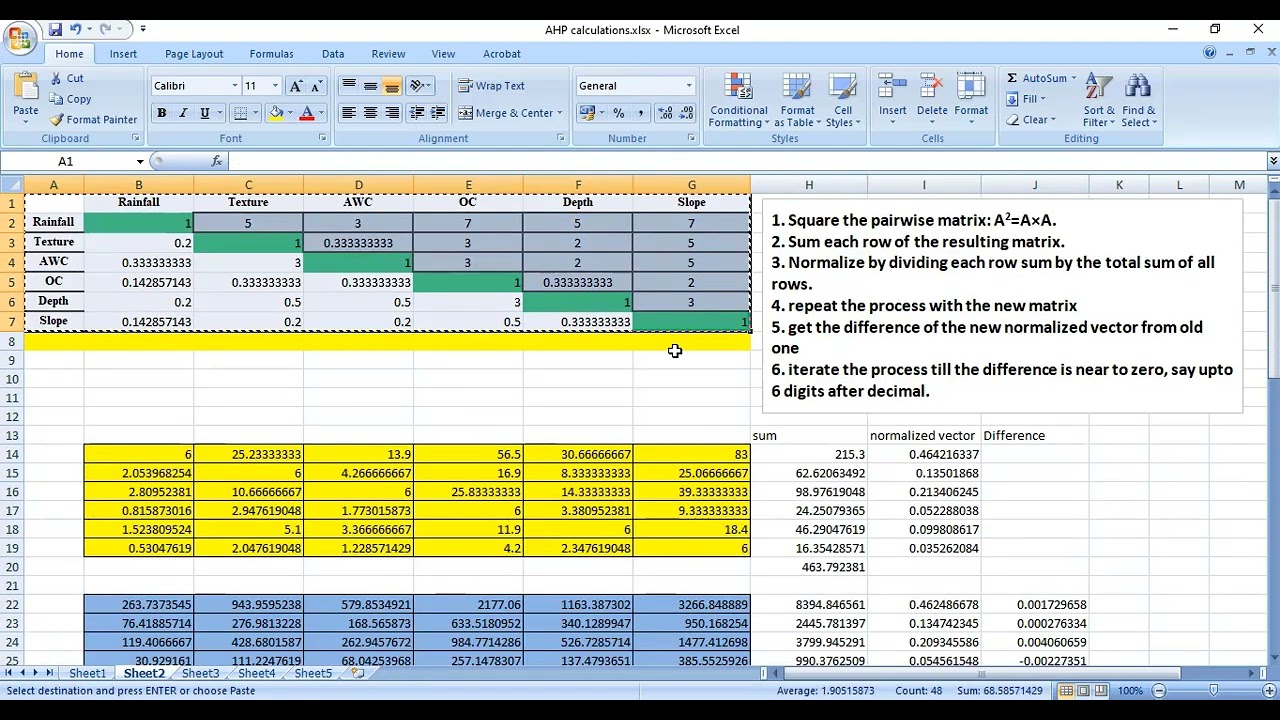Open the Page Layout tab
Screen dimensions: 1280x720
(194, 54)
